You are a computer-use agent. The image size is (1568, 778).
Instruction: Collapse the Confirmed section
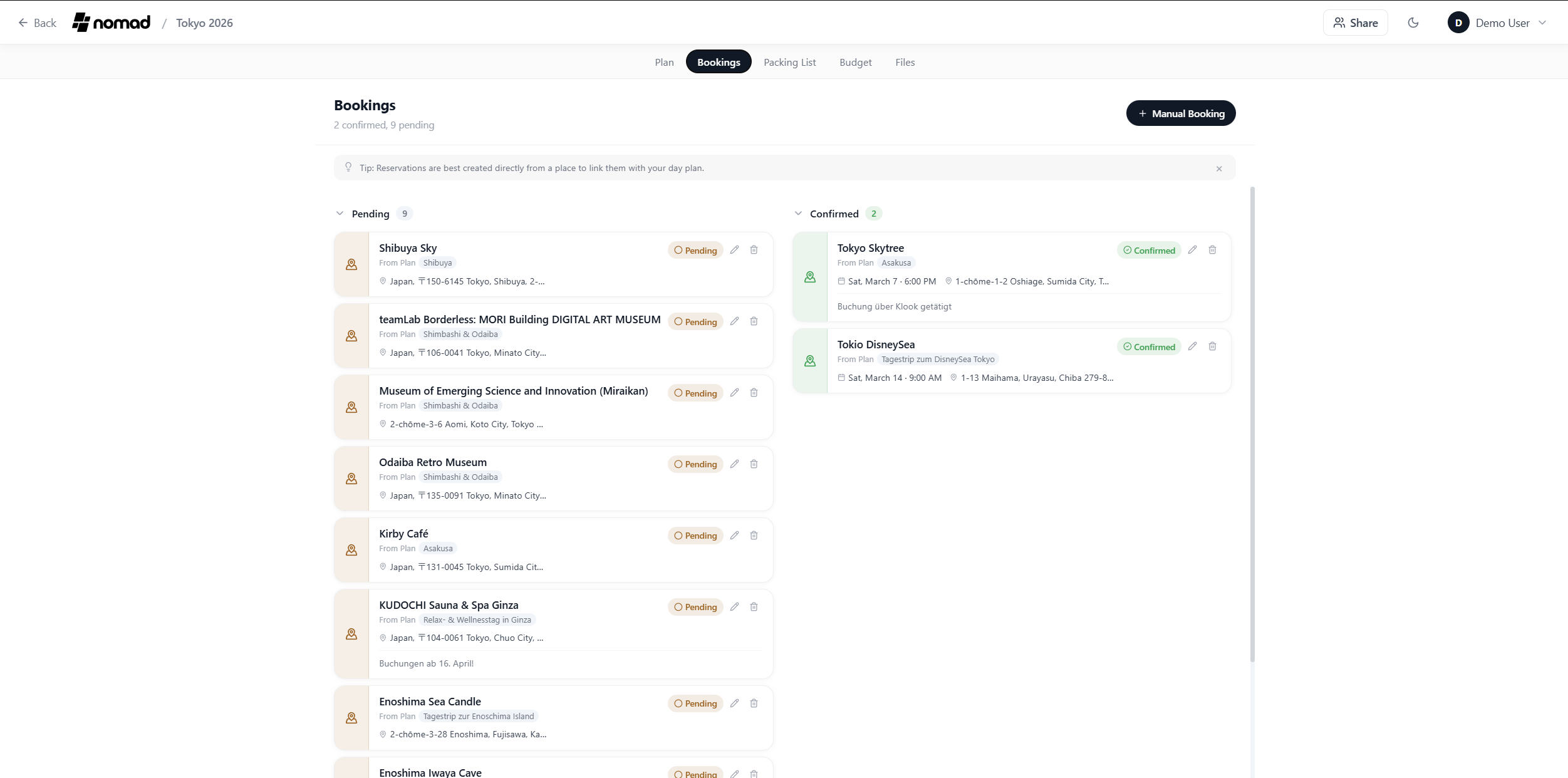click(x=798, y=214)
